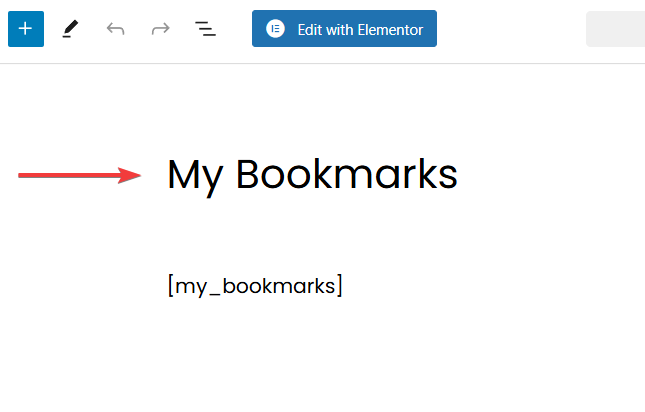
Task: Select the Tools pencil icon
Action: 70,29
